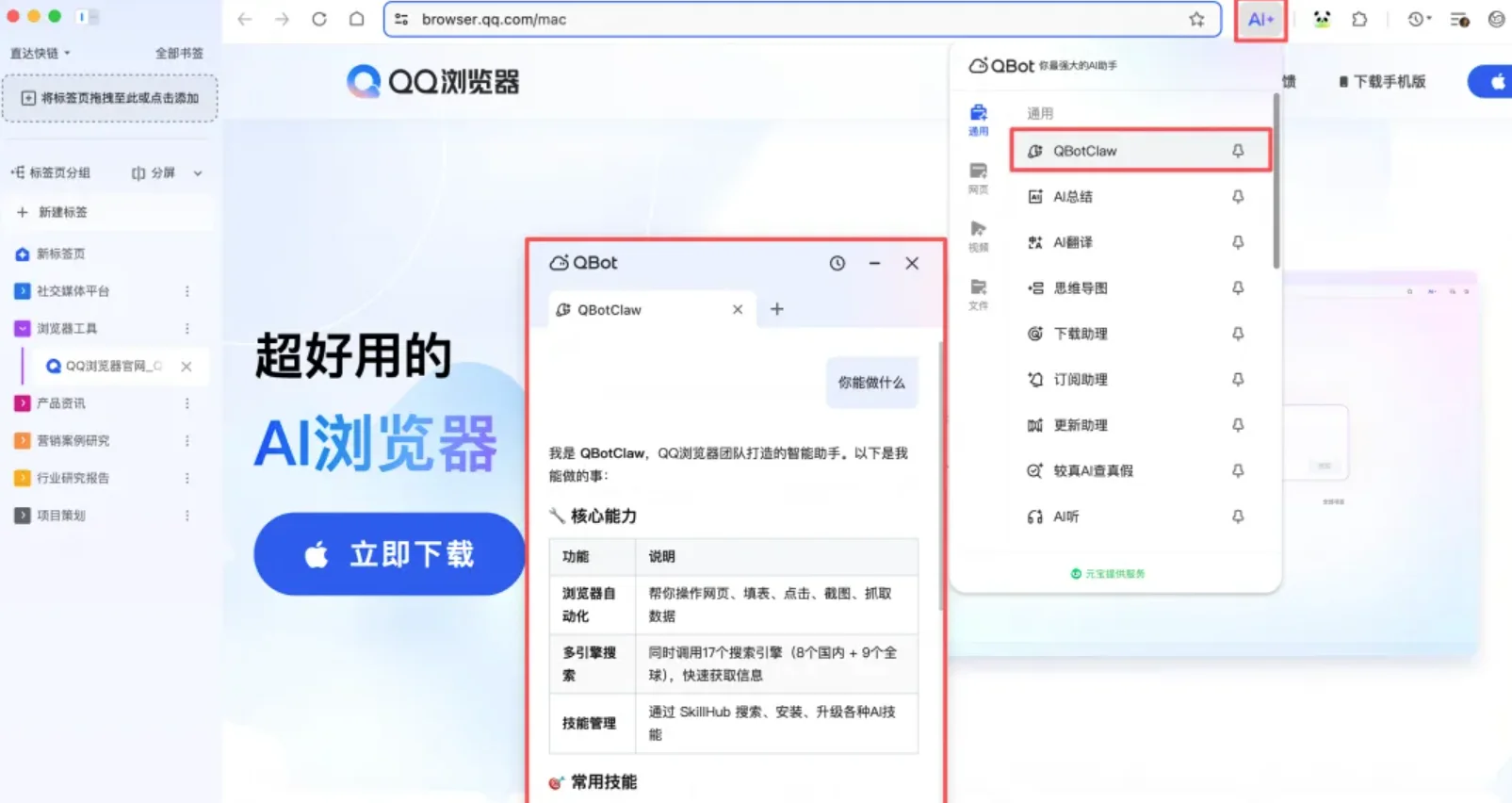This screenshot has height=803, width=1512.
Task: Reload the page with refresh icon
Action: [319, 19]
